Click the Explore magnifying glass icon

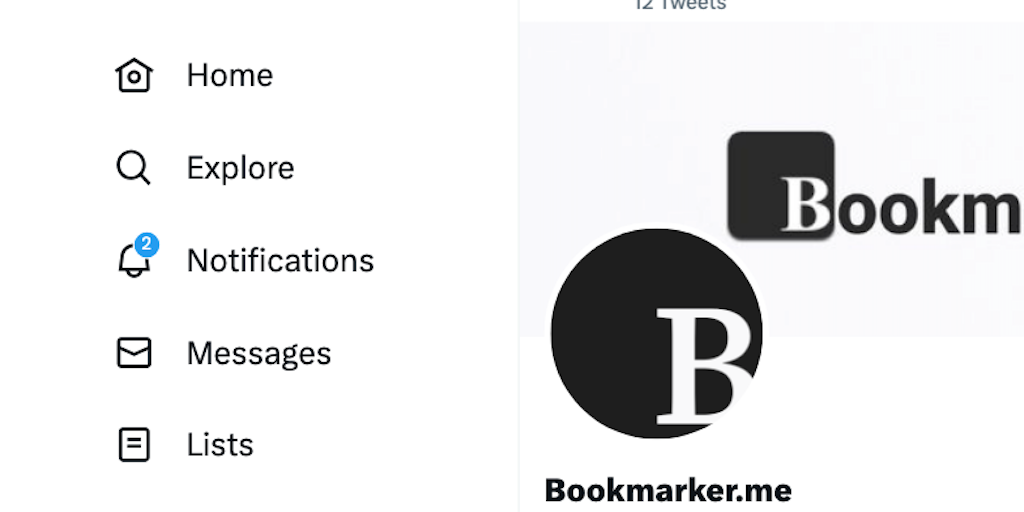[133, 168]
